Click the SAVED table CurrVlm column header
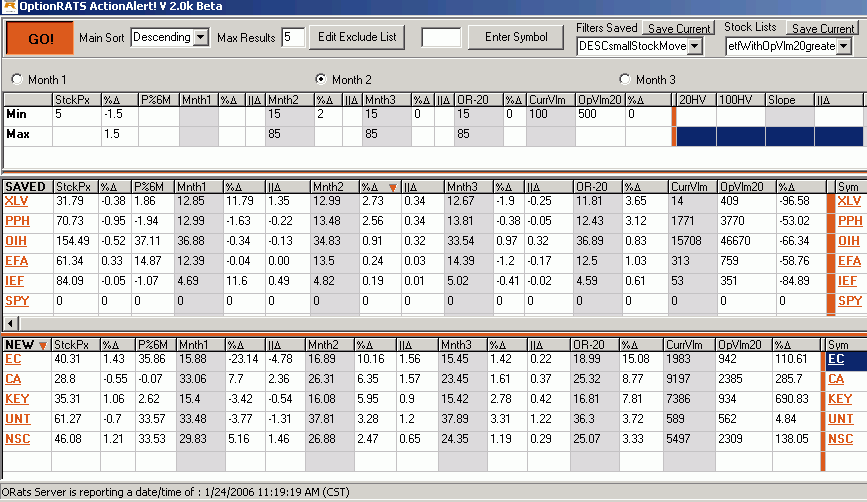This screenshot has height=502, width=867. [692, 187]
